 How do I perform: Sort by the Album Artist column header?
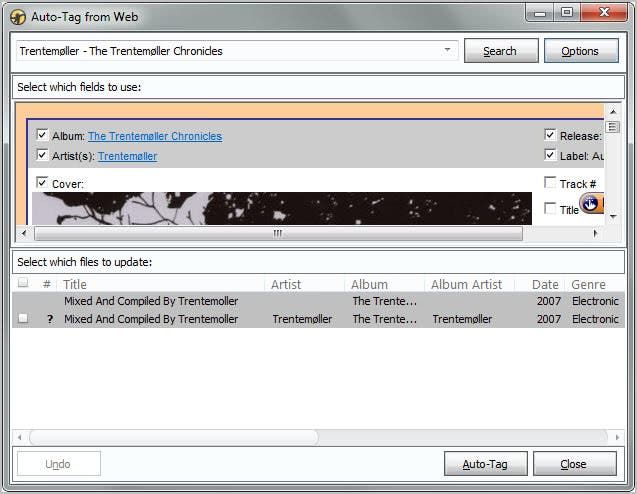point(470,284)
